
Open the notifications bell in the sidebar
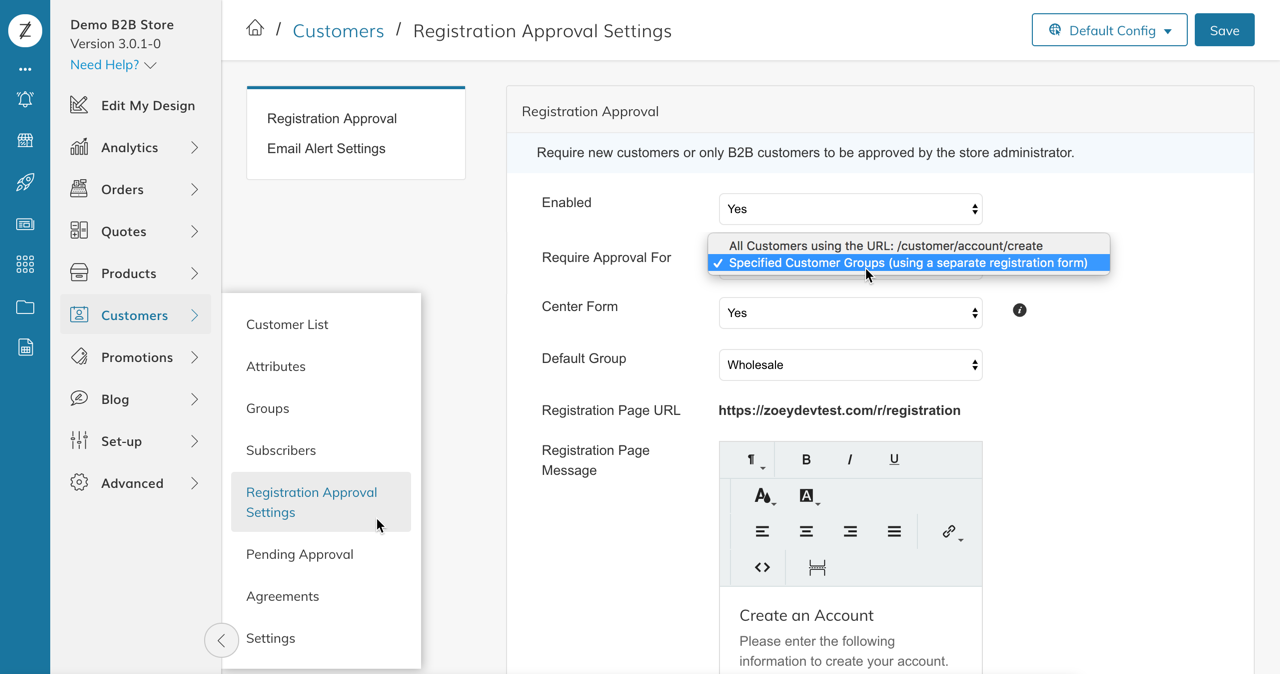click(25, 99)
